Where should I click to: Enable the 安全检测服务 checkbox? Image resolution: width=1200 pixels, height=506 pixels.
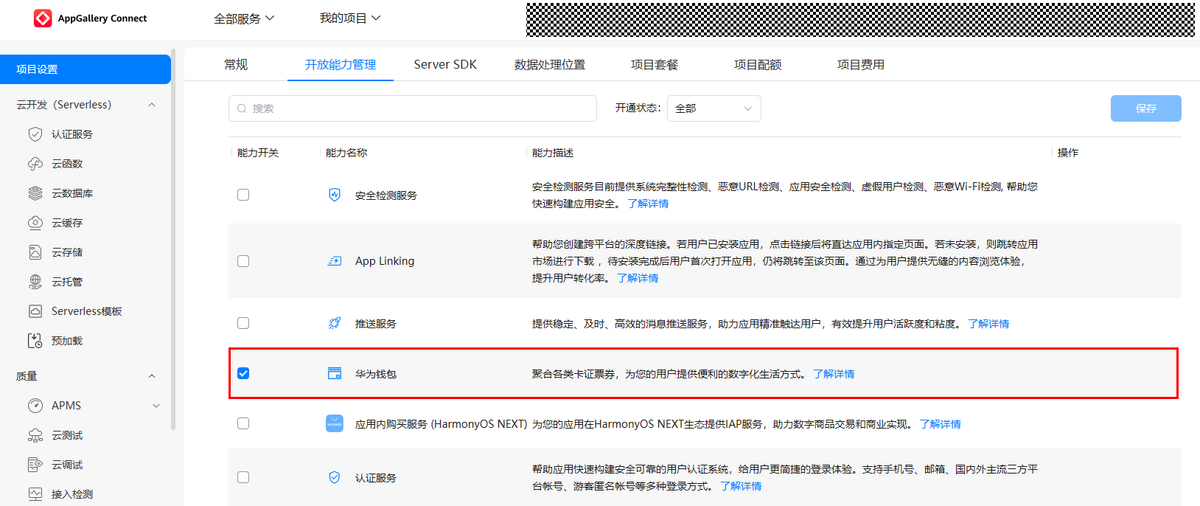(x=243, y=195)
